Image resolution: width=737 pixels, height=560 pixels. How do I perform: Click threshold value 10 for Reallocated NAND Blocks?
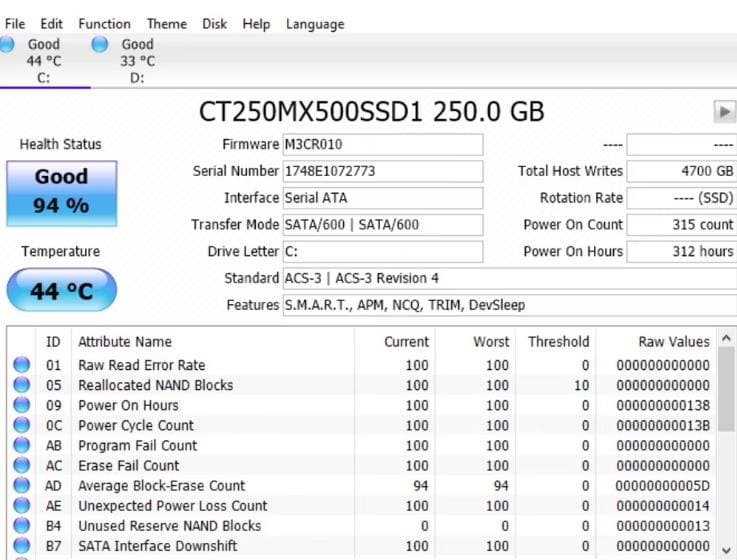[x=581, y=386]
